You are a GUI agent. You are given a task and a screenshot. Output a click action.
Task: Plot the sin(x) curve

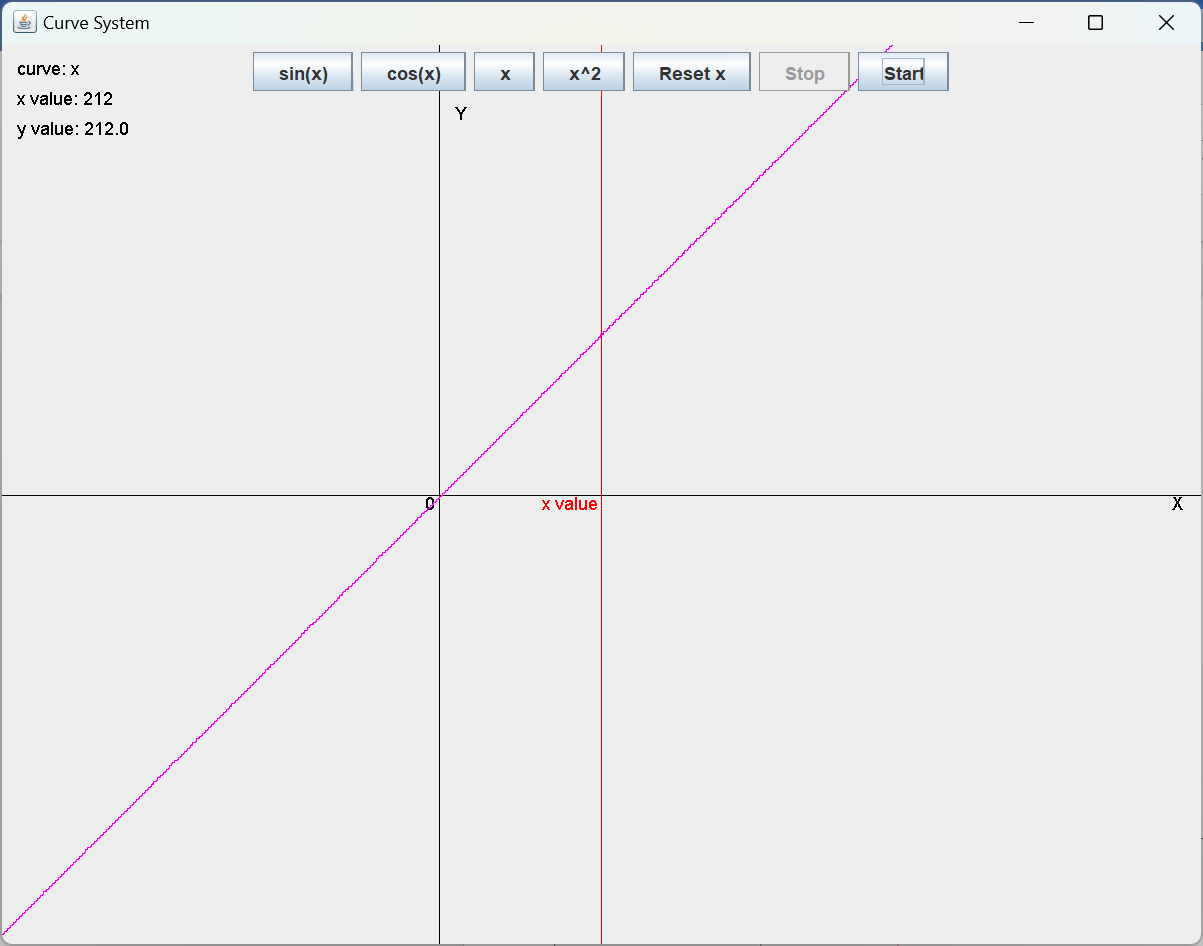tap(303, 73)
